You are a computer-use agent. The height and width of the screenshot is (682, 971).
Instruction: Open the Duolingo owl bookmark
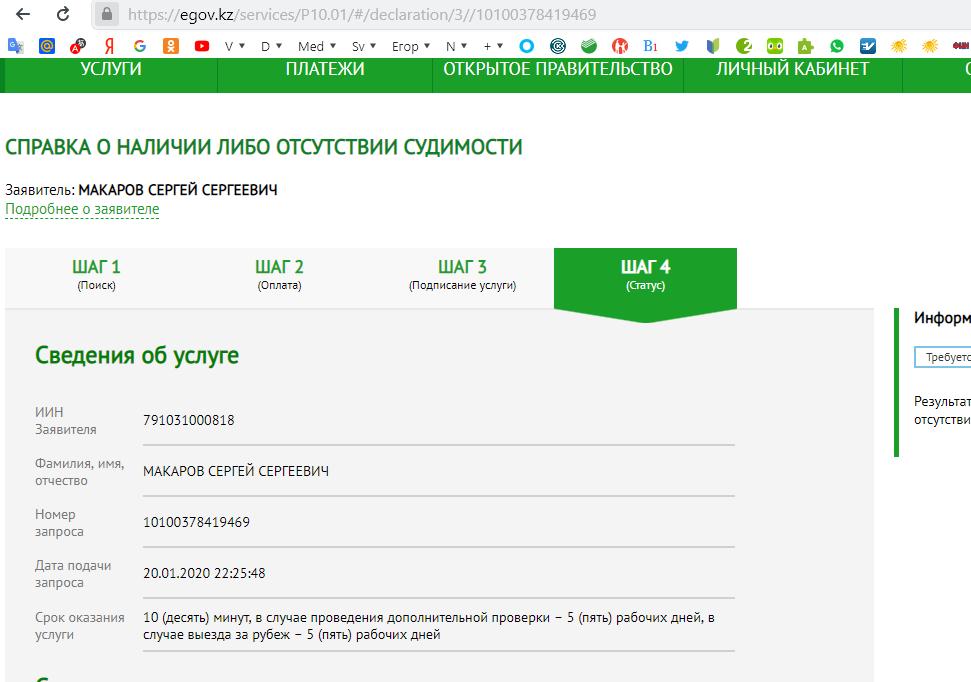(x=775, y=46)
